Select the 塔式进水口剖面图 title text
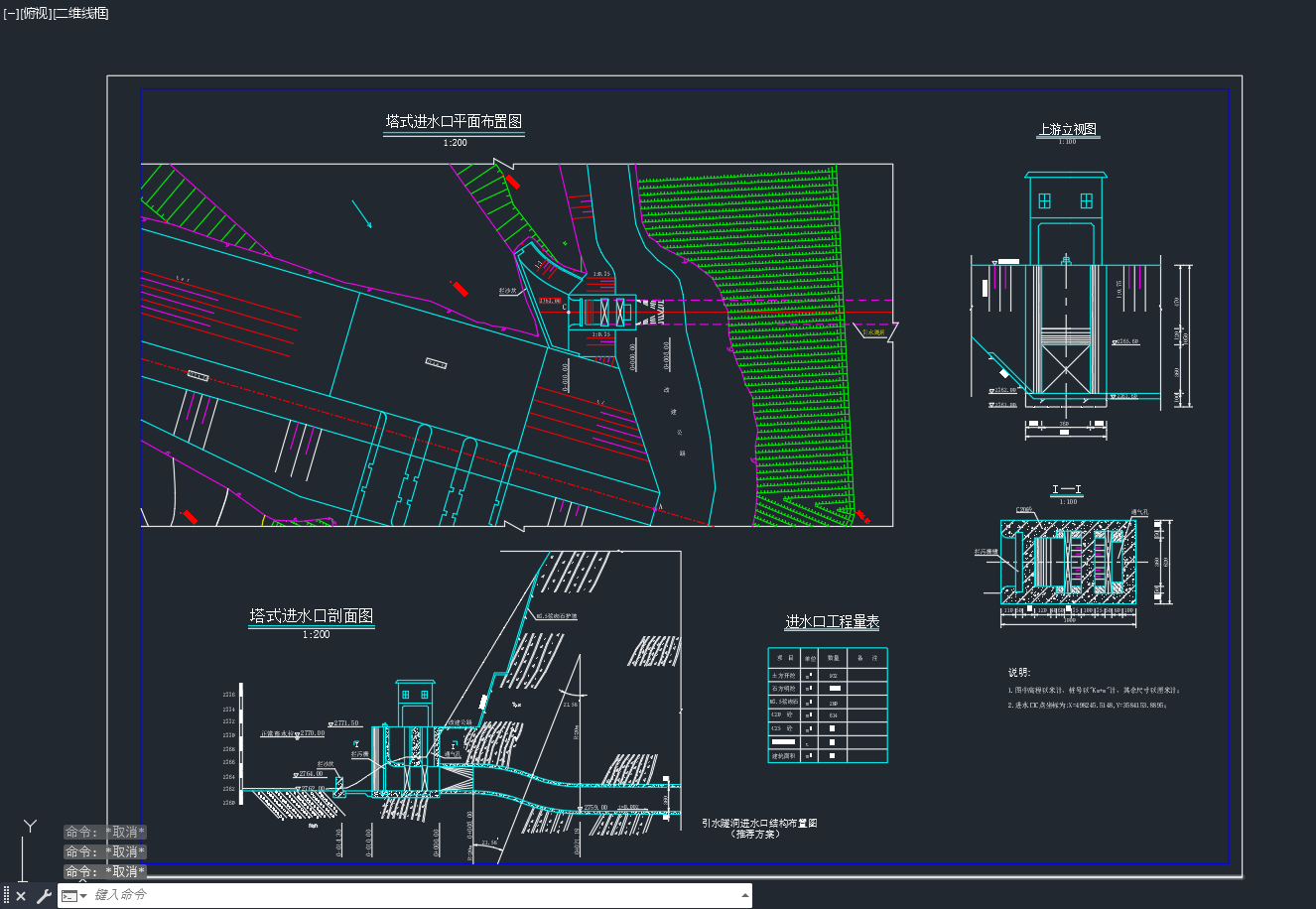Viewport: 1316px width, 909px height. tap(312, 616)
